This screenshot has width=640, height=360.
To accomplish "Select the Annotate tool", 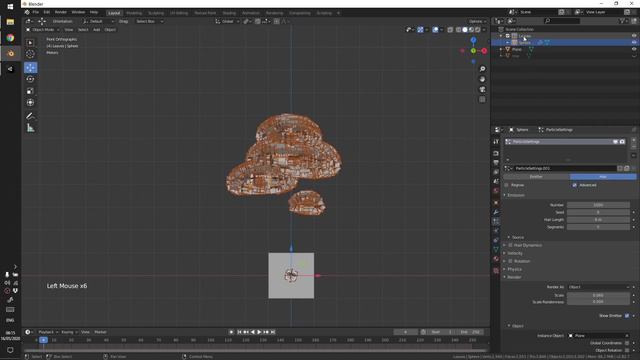I will coord(30,116).
